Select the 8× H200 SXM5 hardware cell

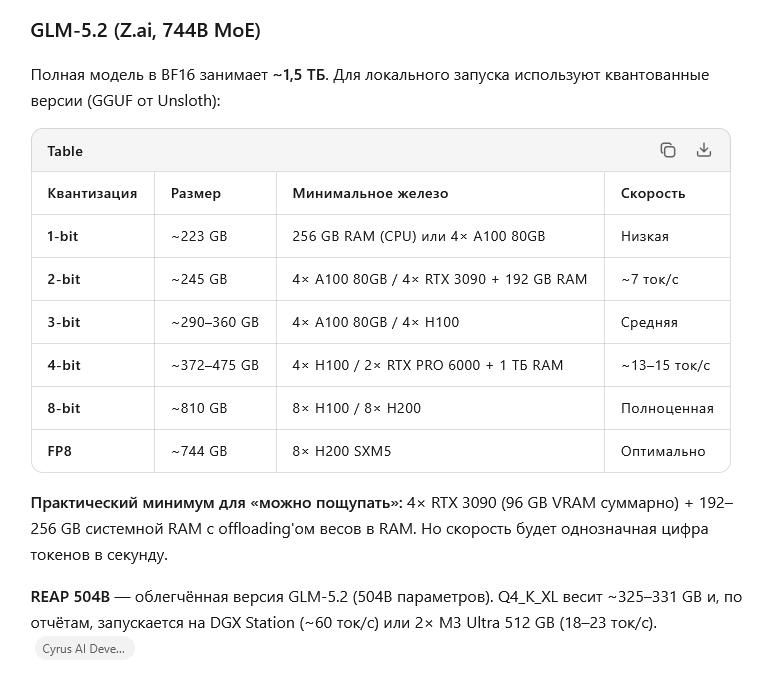pyautogui.click(x=341, y=451)
